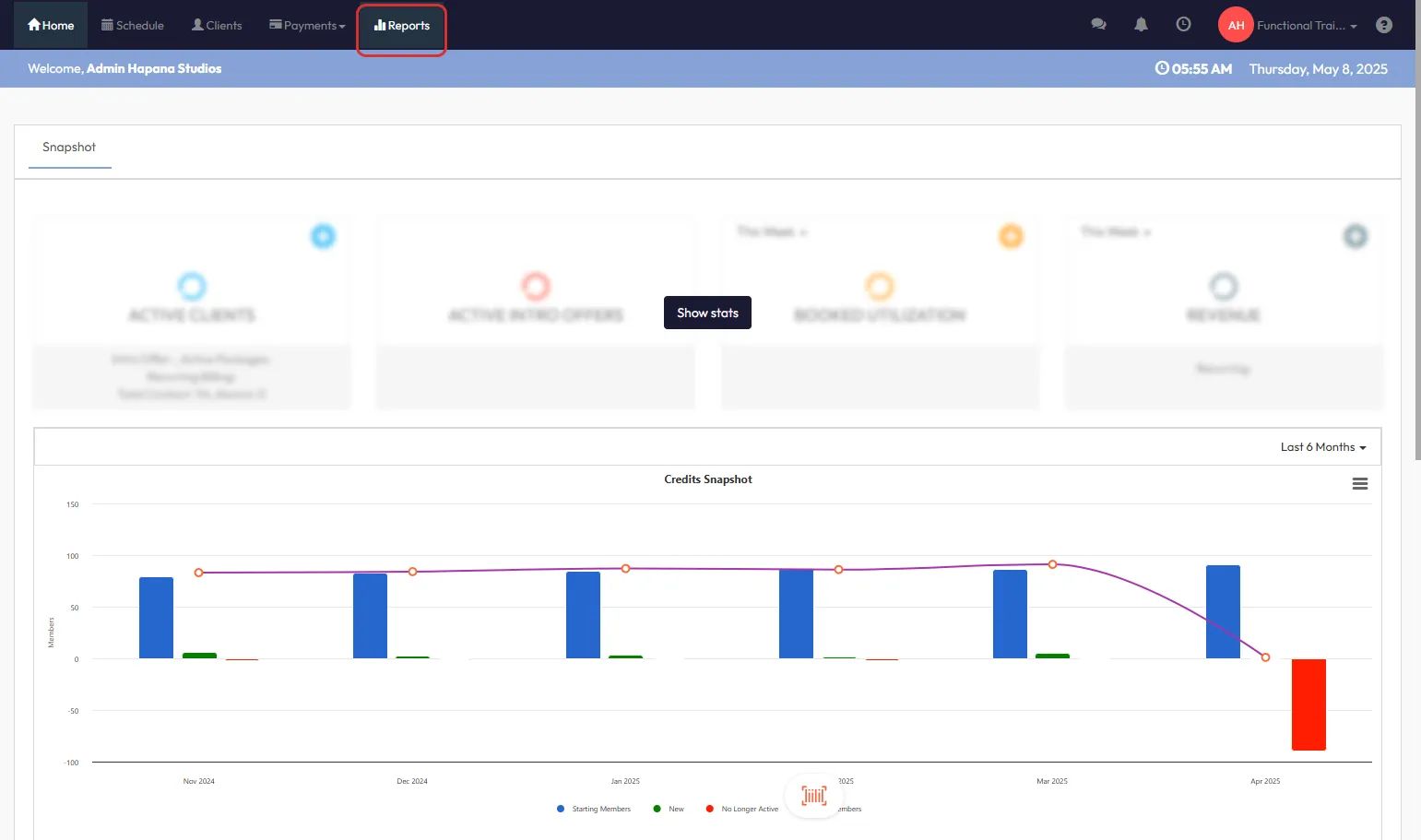Open the clock history icon in navbar
This screenshot has height=840, width=1421.
1183,25
